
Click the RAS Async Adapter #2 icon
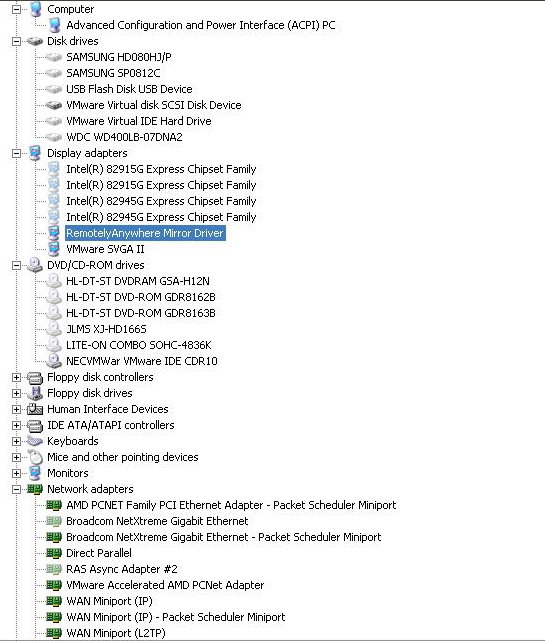(54, 569)
